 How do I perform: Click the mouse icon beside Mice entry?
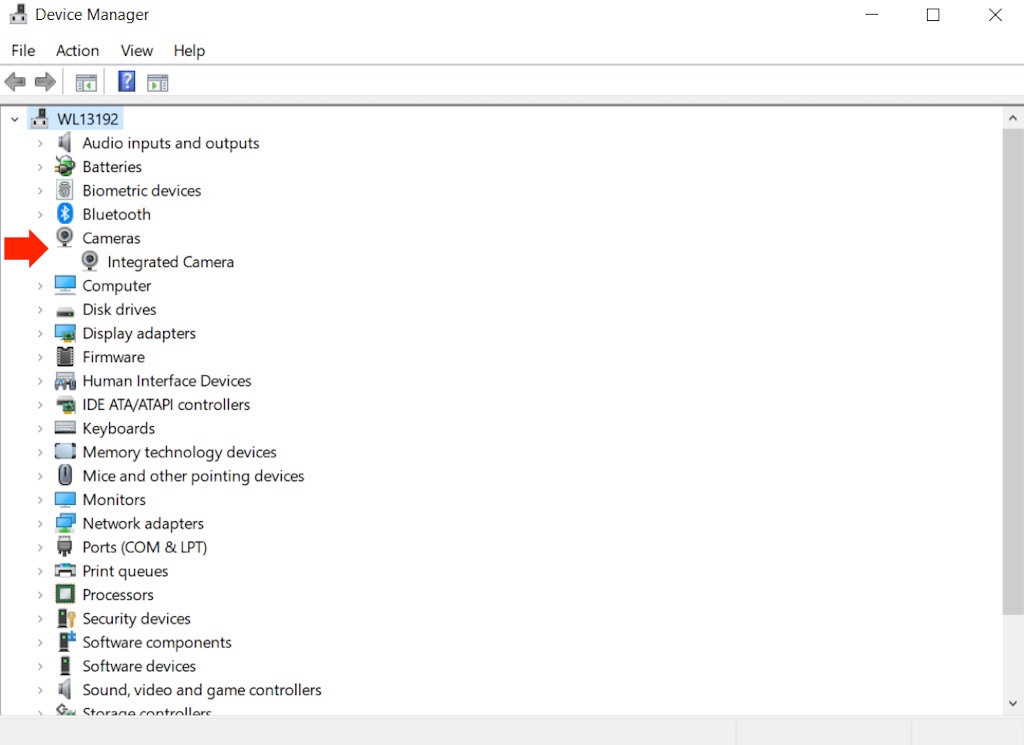[x=65, y=475]
